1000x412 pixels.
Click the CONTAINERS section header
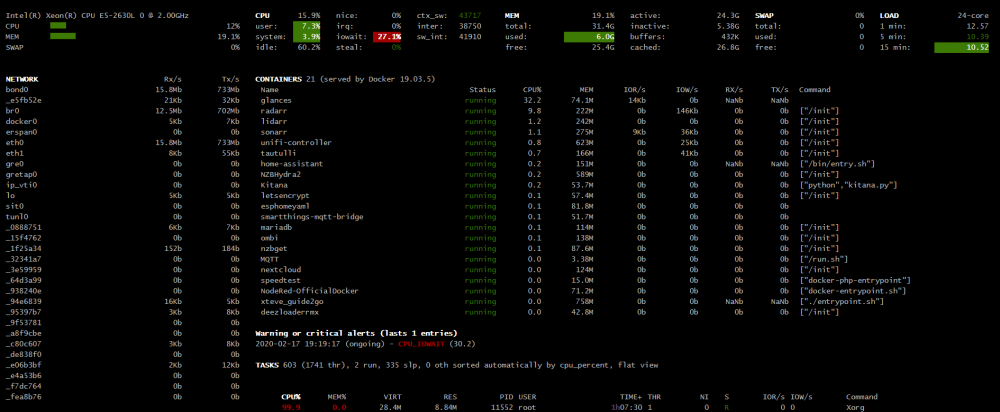tap(278, 79)
